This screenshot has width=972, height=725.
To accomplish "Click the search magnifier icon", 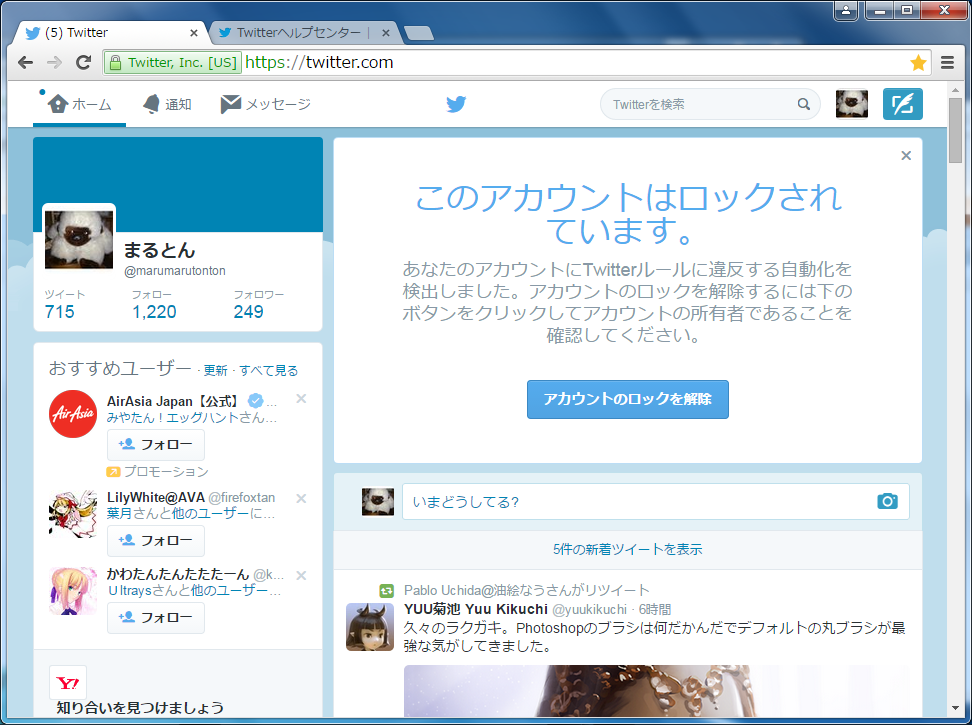I will point(803,104).
